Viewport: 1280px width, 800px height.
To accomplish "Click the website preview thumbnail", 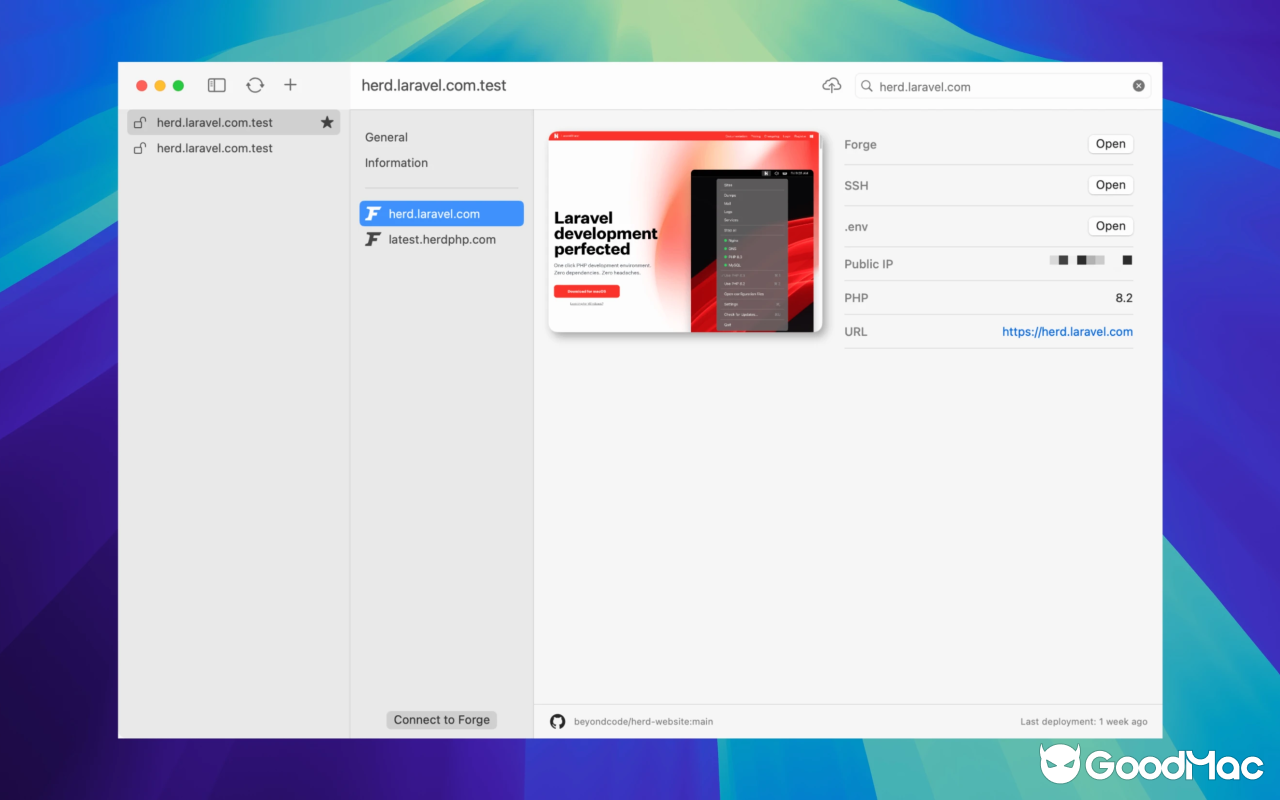I will (685, 232).
